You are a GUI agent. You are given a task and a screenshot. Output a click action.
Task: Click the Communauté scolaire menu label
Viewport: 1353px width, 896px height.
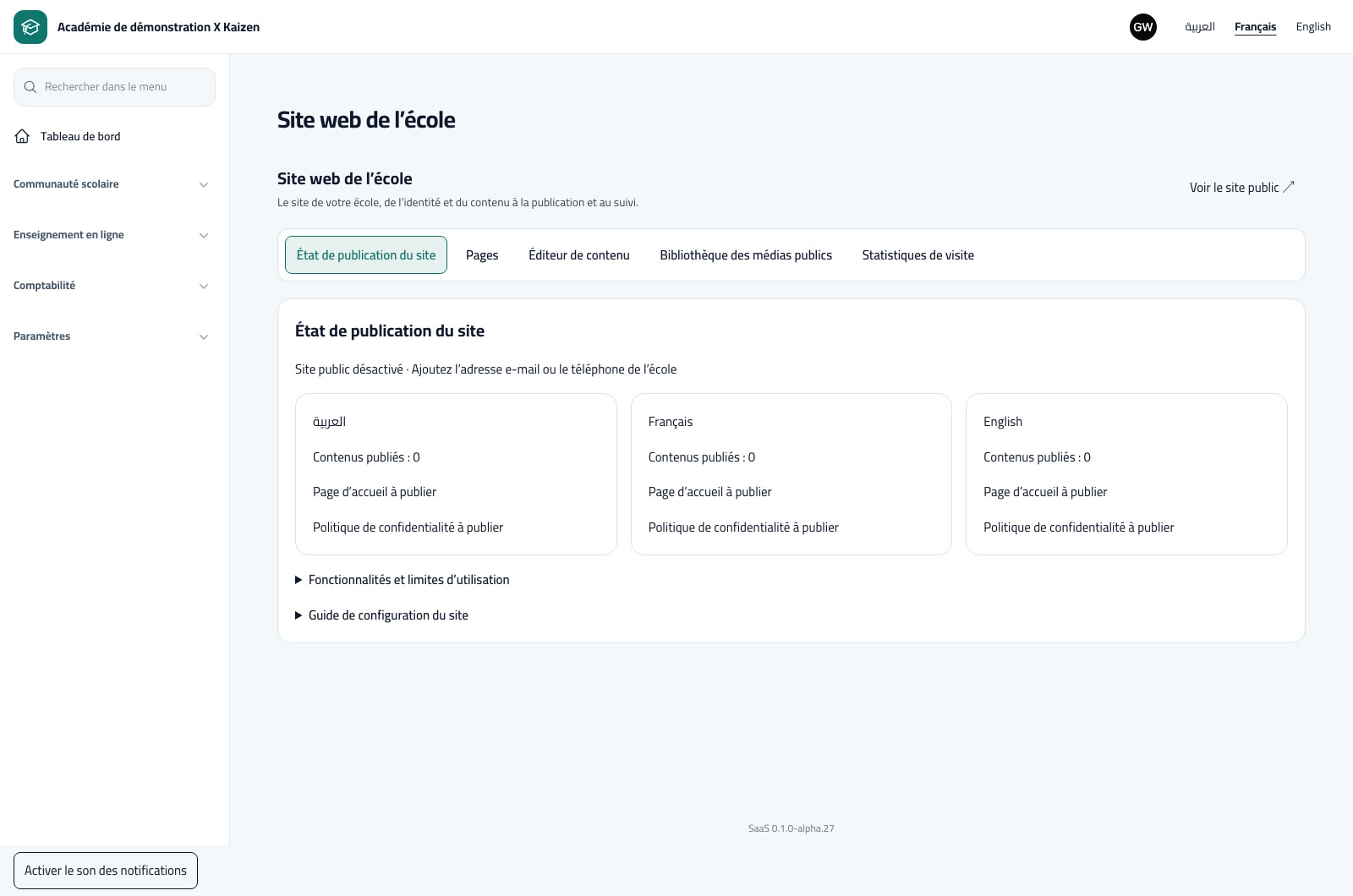pyautogui.click(x=66, y=184)
